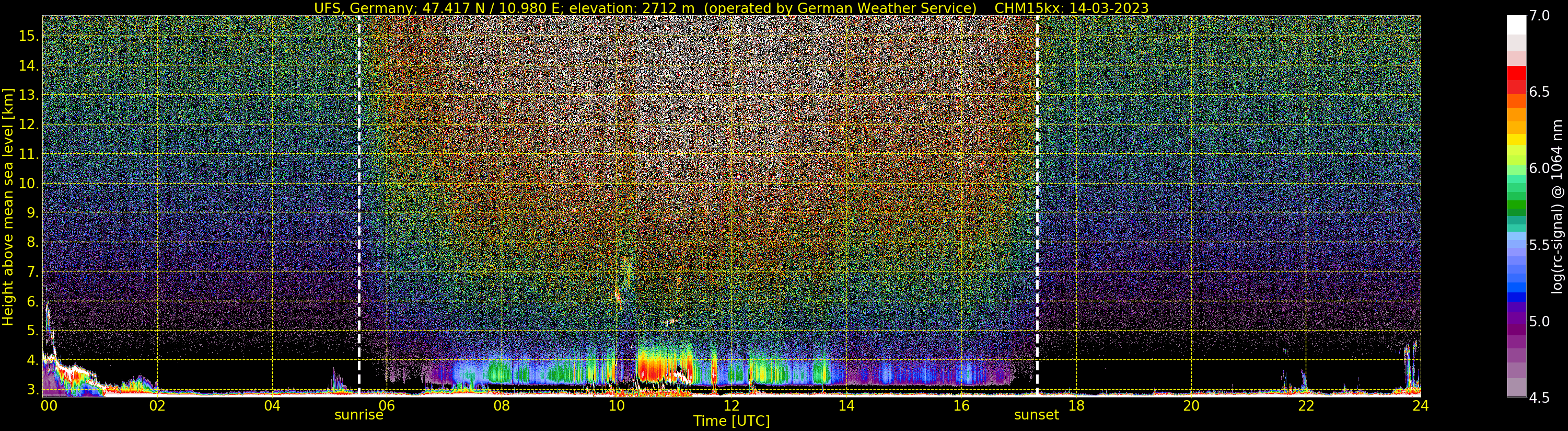
Task: Select the white dashed sunset line
Action: (1037, 205)
